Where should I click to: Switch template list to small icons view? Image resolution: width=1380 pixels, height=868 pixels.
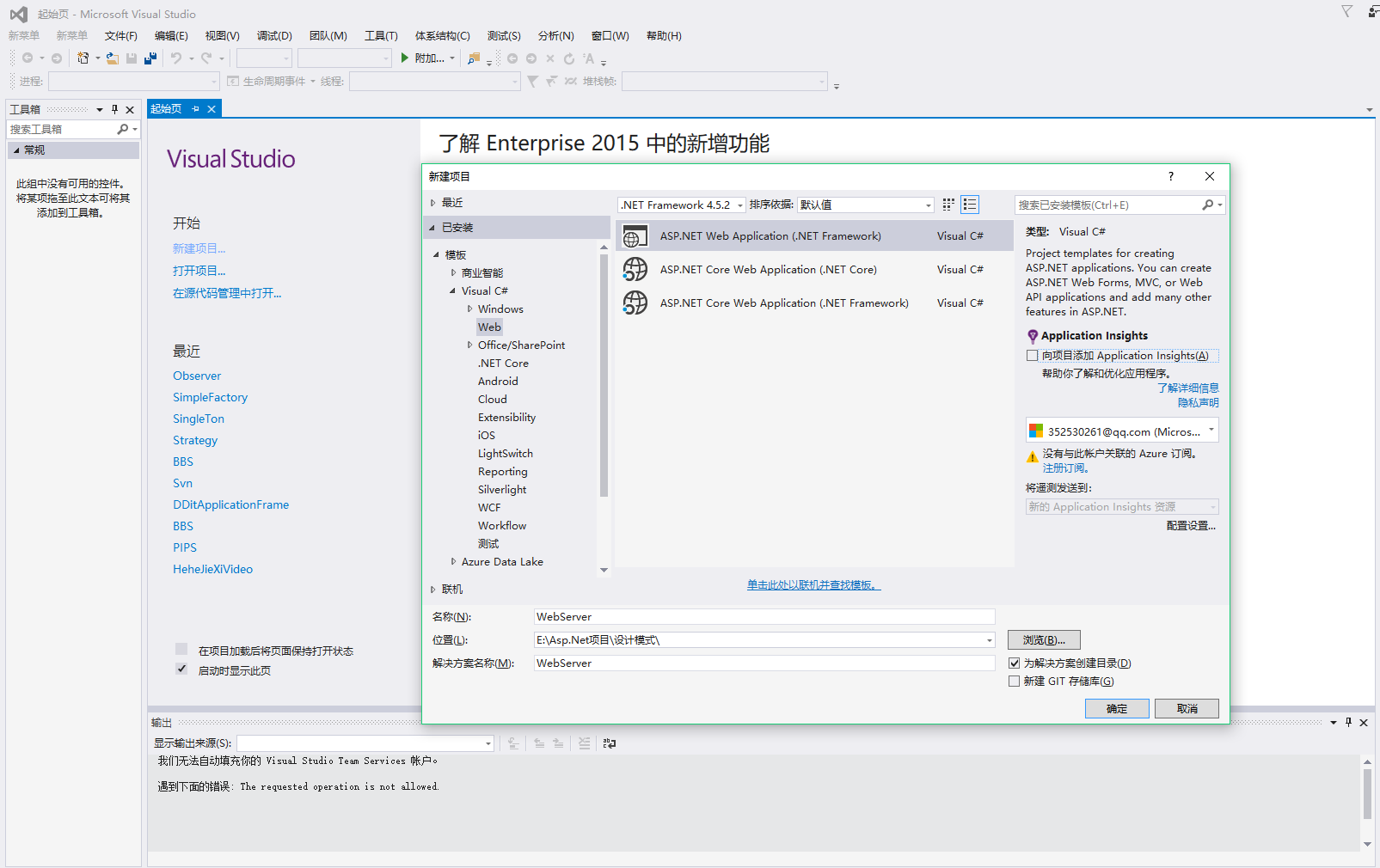tap(948, 205)
